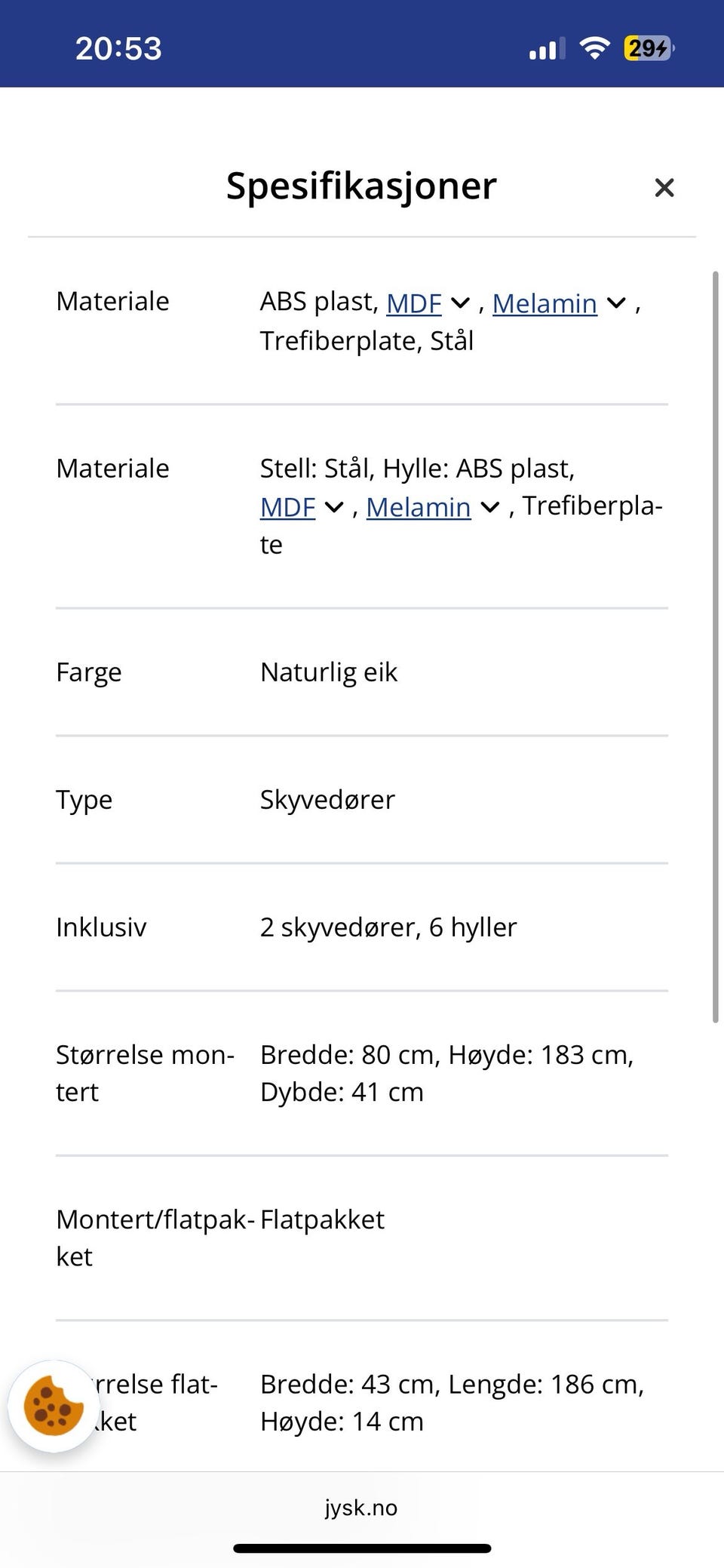Close the Spesifikasjoner panel with X

point(664,188)
